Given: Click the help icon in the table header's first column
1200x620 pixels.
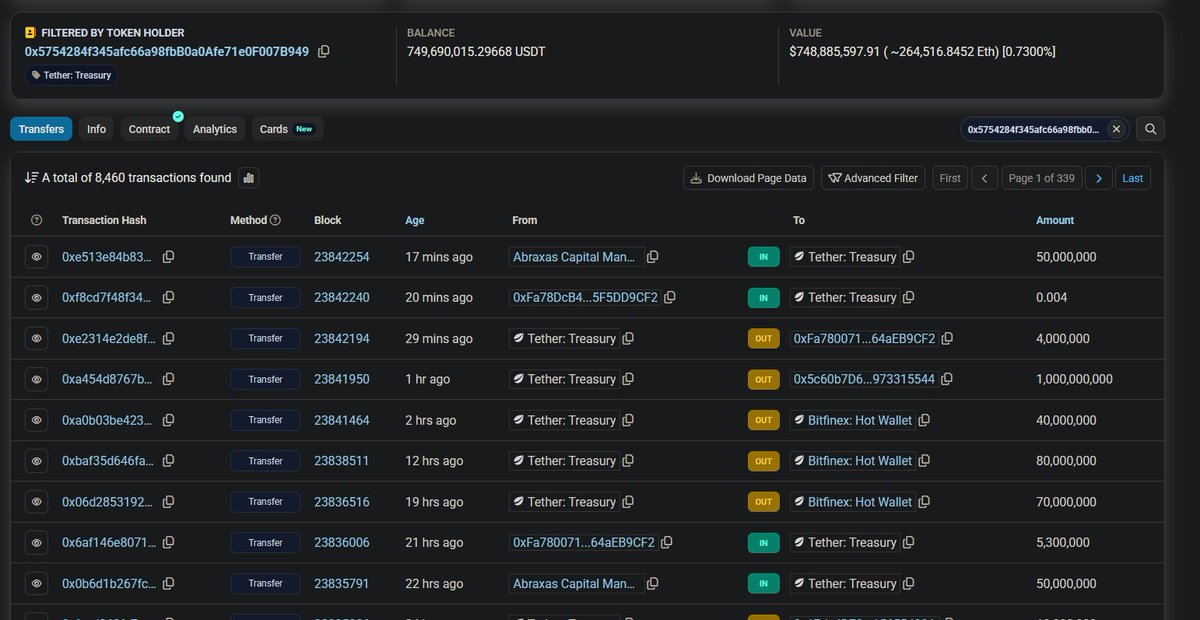Looking at the screenshot, I should (x=37, y=220).
